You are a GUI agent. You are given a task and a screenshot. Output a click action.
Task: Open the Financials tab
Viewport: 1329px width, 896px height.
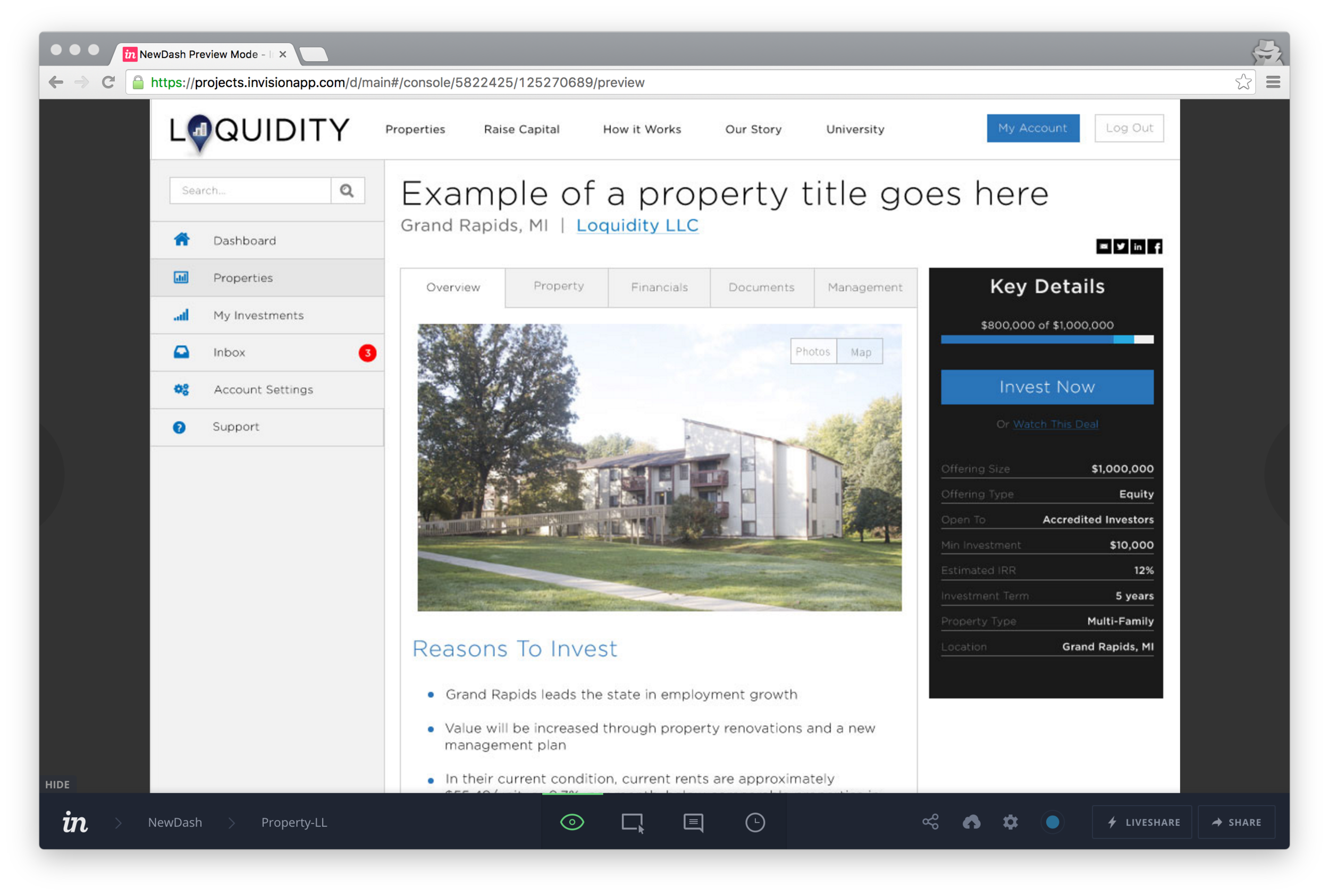[659, 288]
